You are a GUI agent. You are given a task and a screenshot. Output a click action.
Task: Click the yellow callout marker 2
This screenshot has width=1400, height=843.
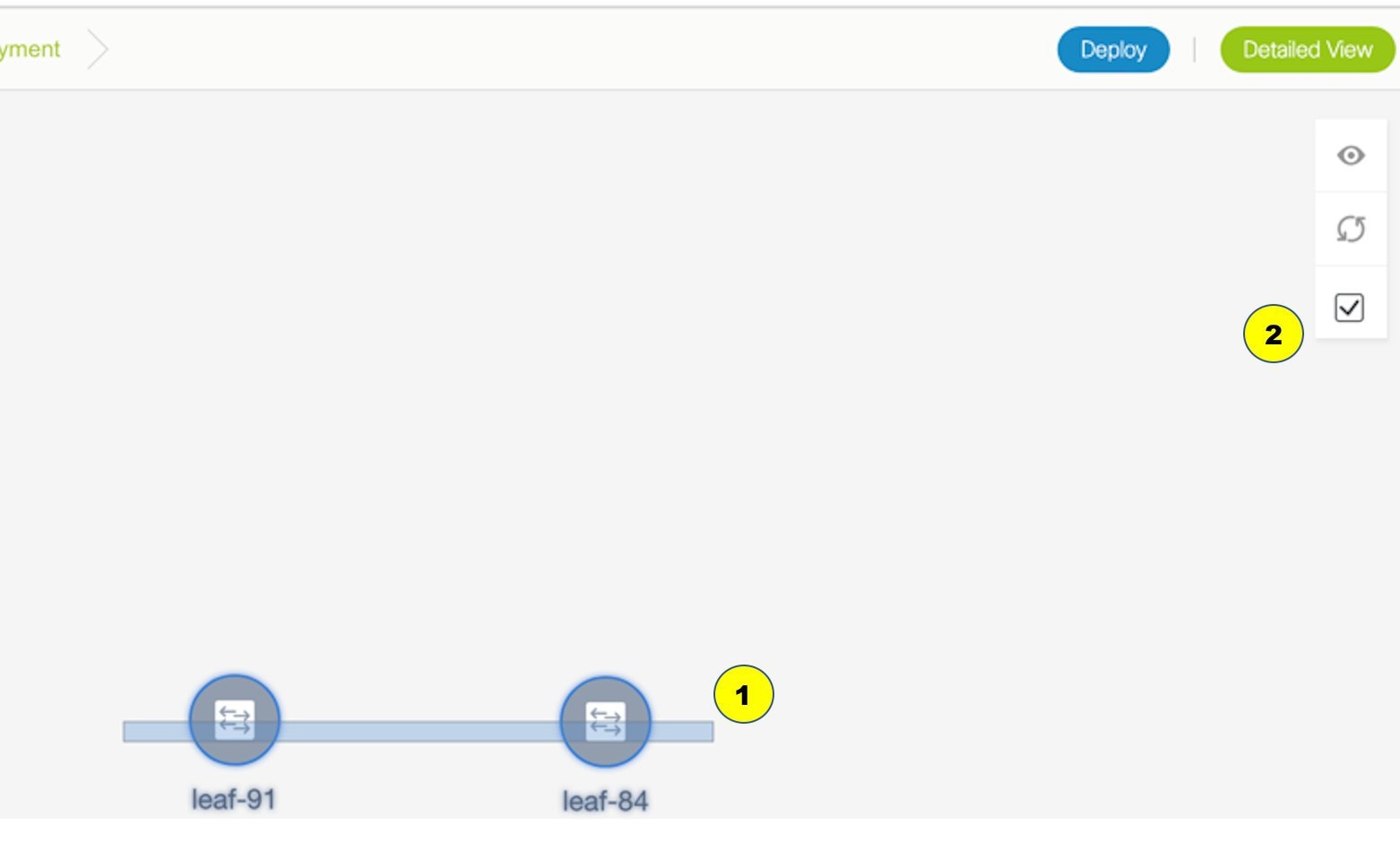pos(1273,334)
